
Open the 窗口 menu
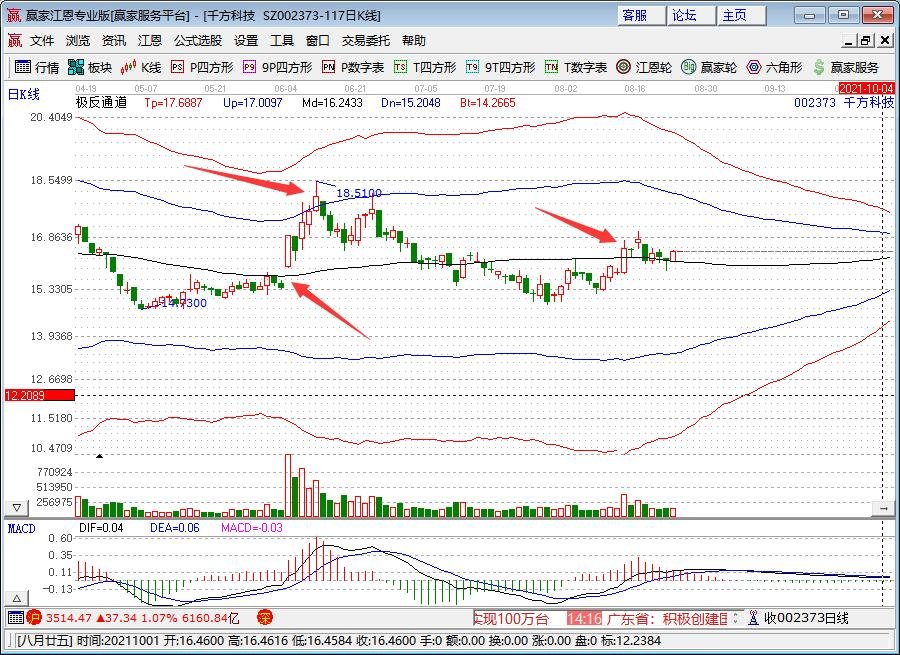pyautogui.click(x=317, y=41)
